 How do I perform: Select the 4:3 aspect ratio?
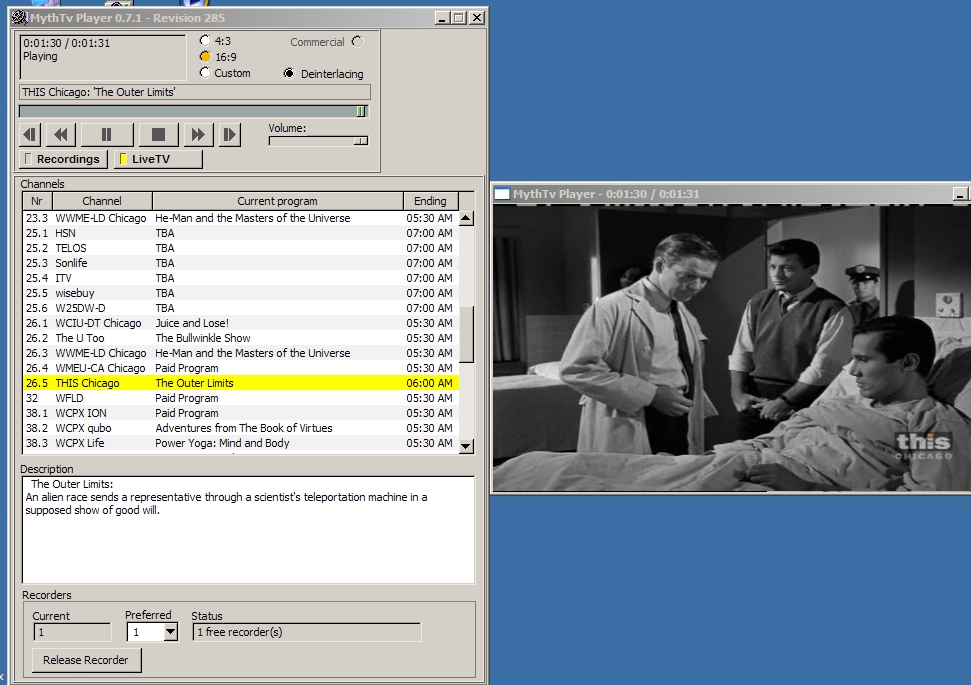tap(205, 41)
